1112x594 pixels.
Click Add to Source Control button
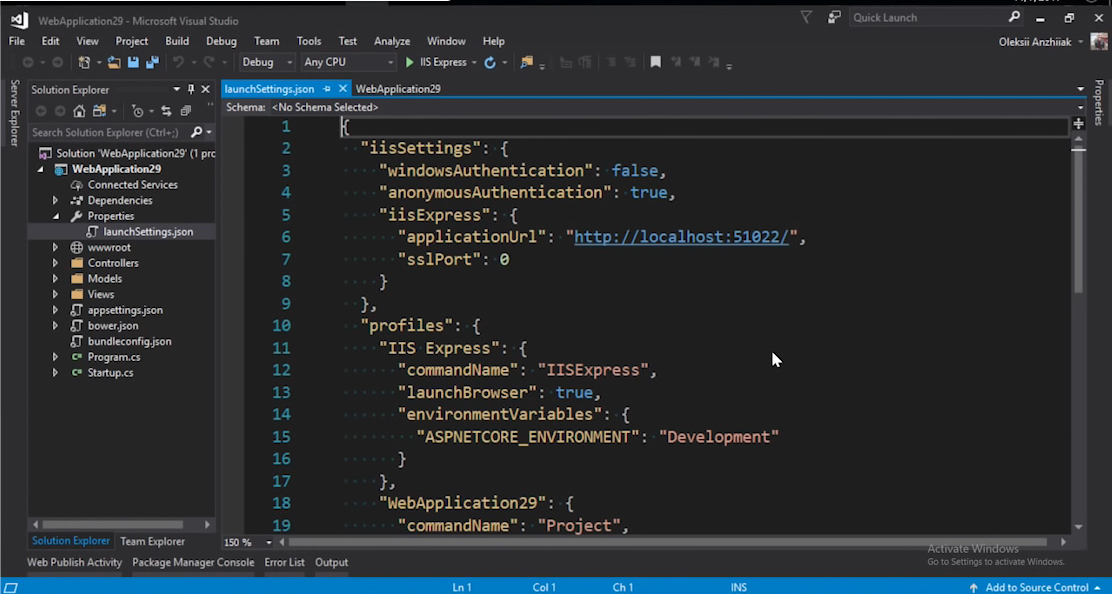click(x=1035, y=587)
